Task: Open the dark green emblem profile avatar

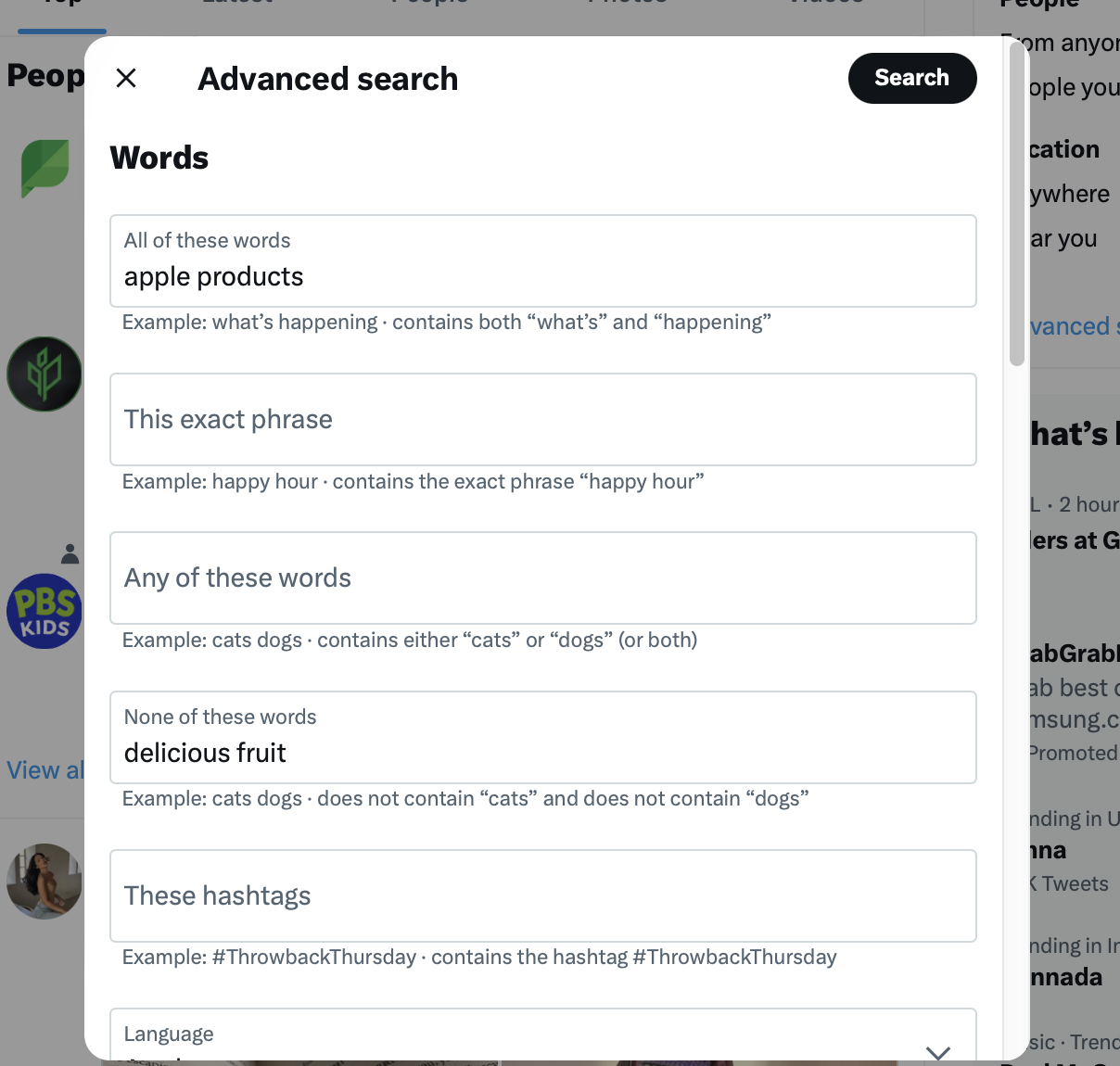Action: click(x=45, y=374)
